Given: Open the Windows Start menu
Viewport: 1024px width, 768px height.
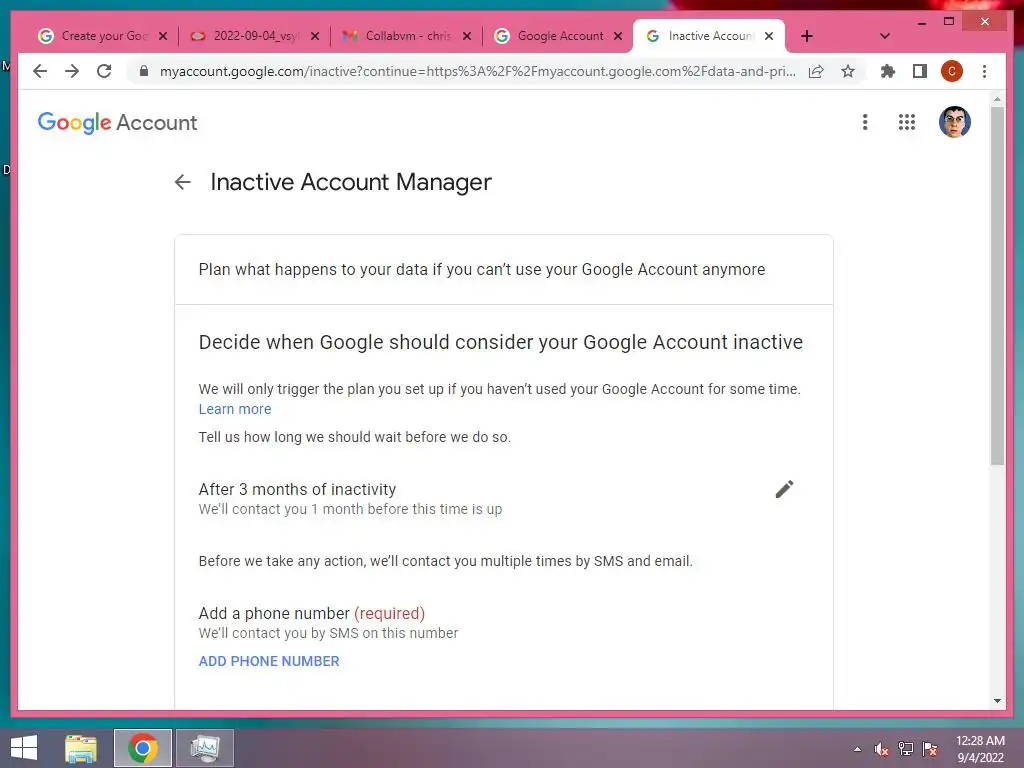Looking at the screenshot, I should pos(24,748).
